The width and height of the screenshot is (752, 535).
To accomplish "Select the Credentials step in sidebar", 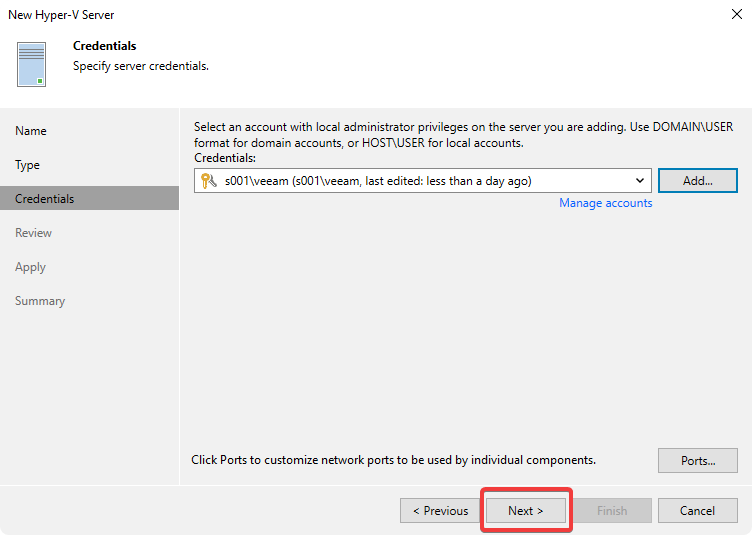I will 45,199.
